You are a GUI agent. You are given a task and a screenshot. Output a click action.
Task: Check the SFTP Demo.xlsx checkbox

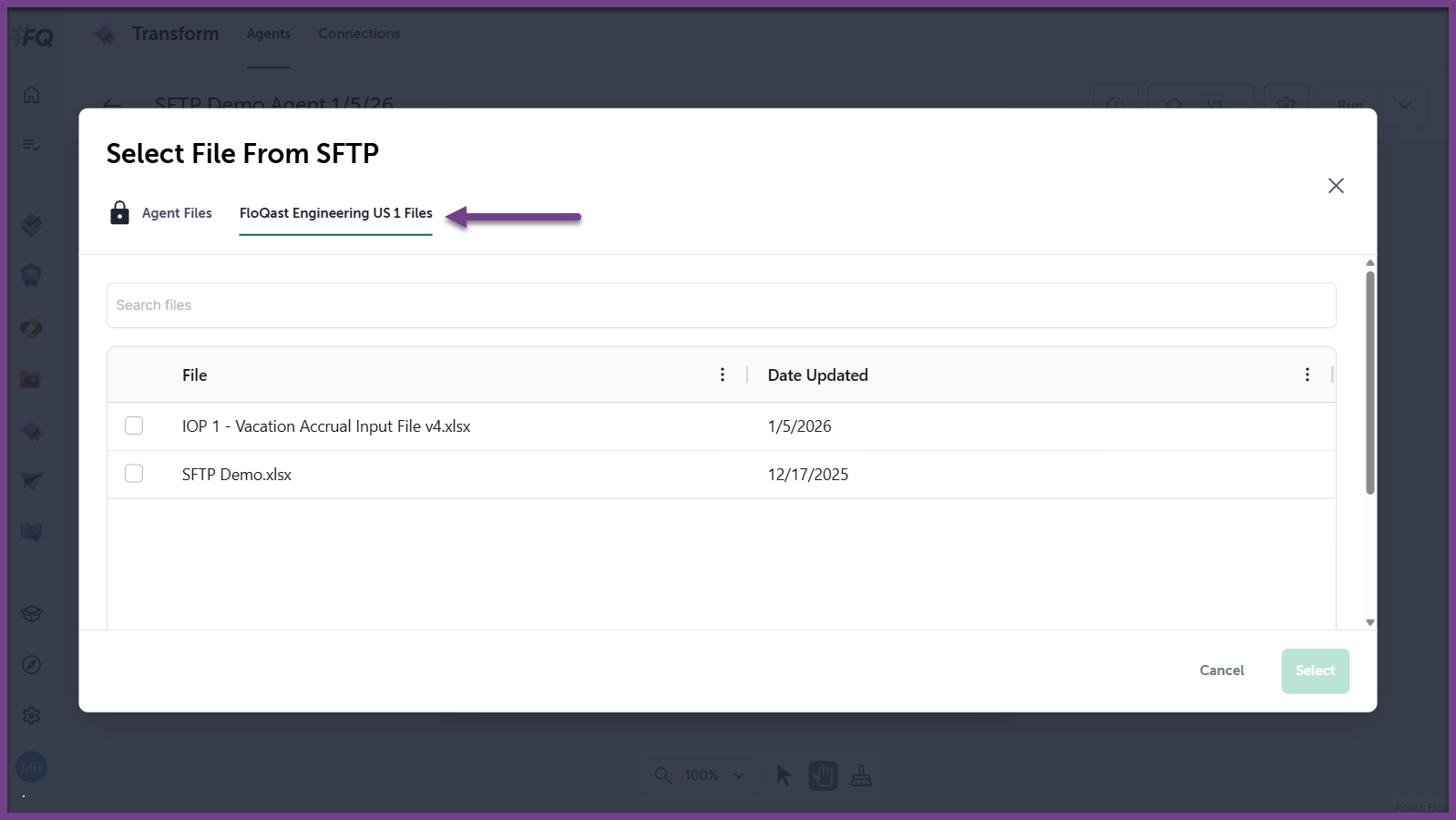(x=133, y=473)
